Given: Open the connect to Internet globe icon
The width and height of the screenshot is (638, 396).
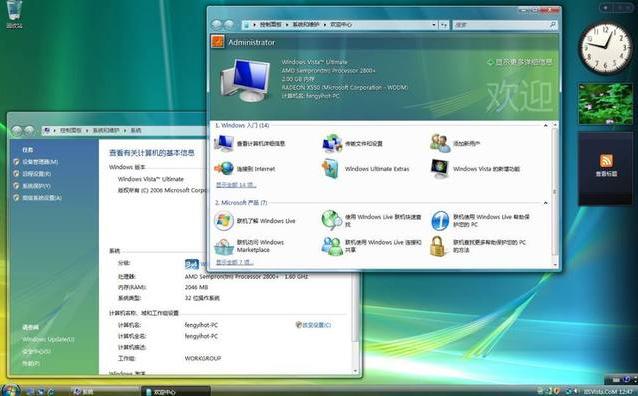Looking at the screenshot, I should [224, 168].
